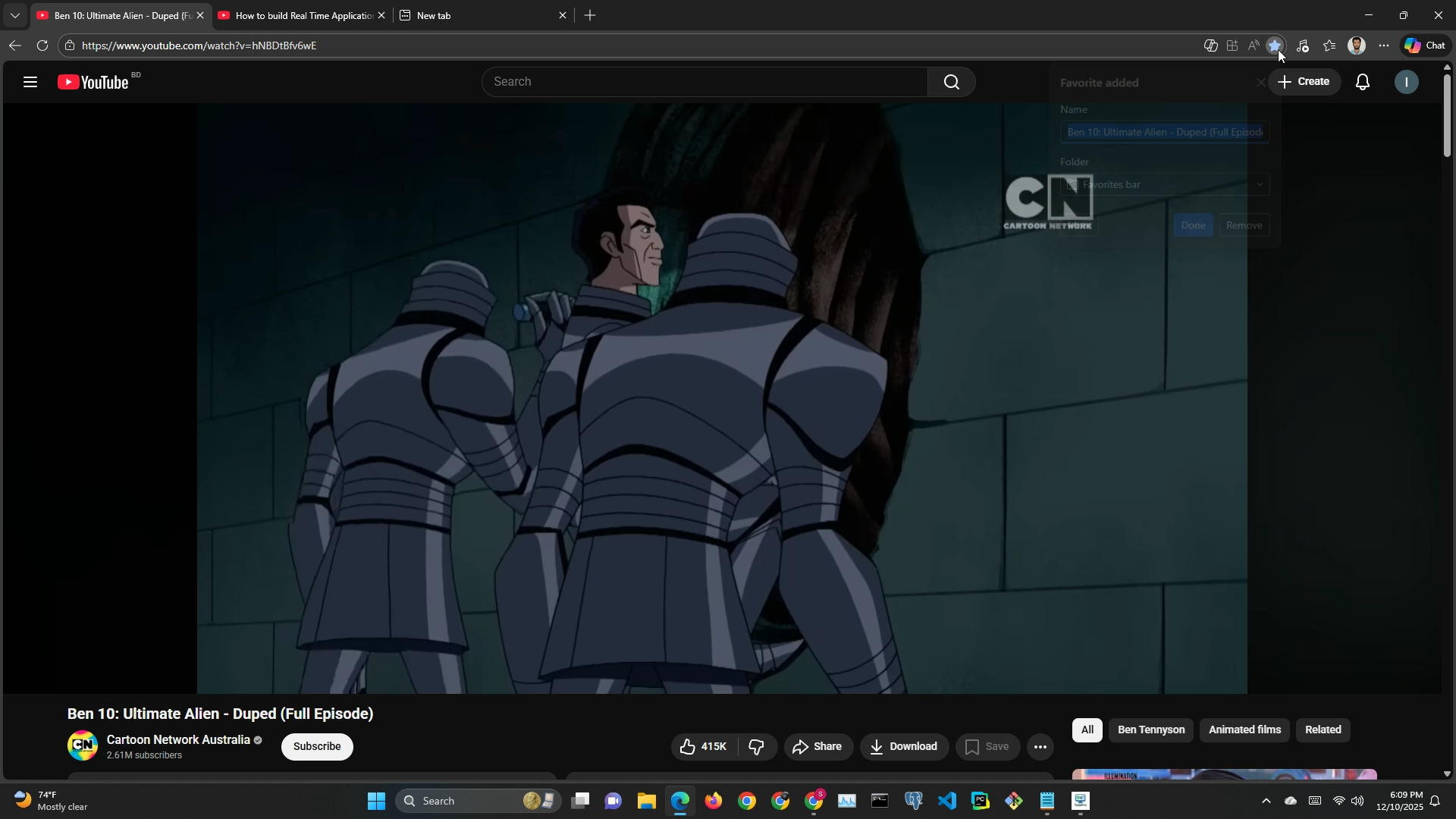Image resolution: width=1456 pixels, height=819 pixels.
Task: Open File Explorer from taskbar
Action: click(646, 802)
